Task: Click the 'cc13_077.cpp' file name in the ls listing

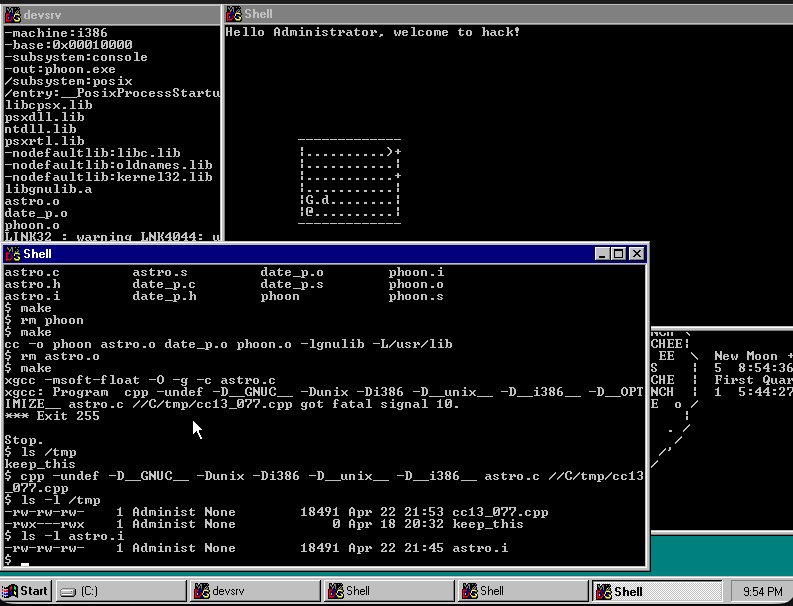Action: (500, 512)
